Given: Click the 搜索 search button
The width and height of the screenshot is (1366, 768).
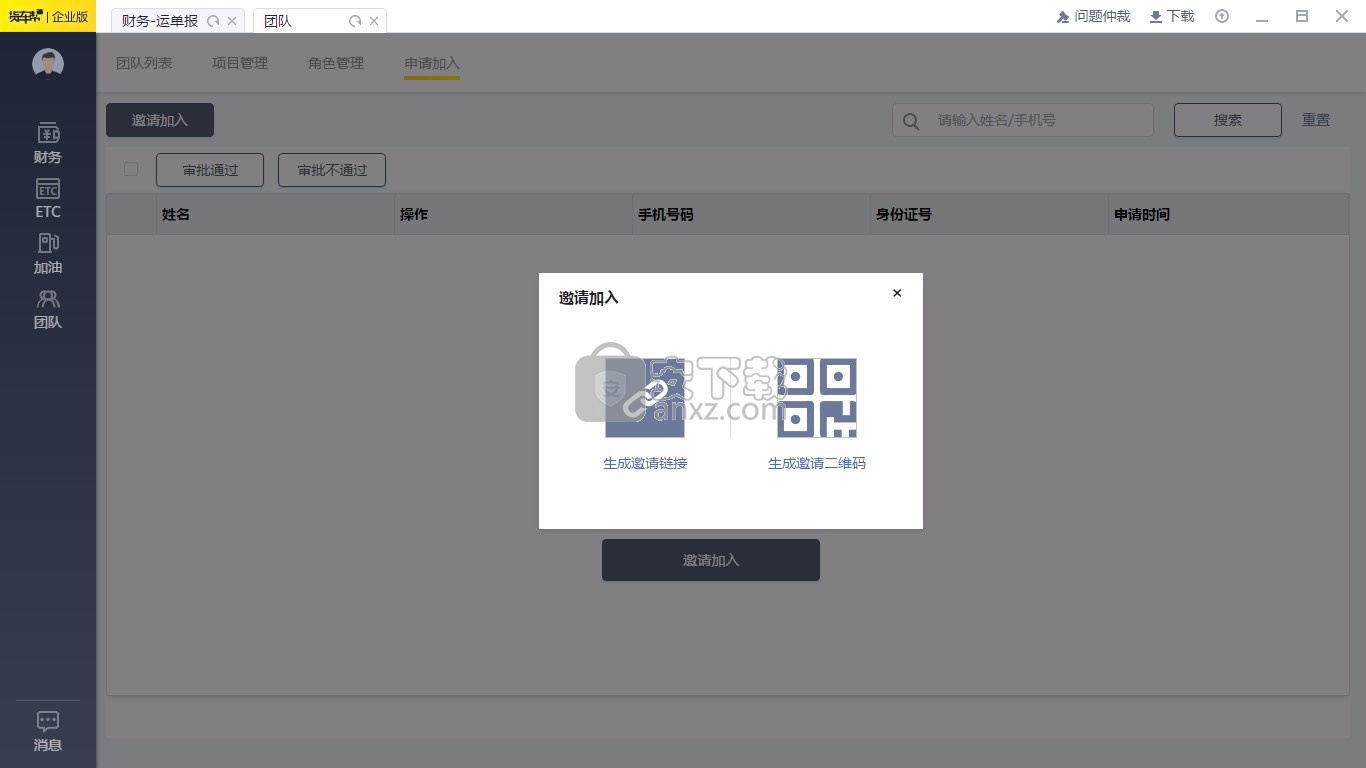Looking at the screenshot, I should point(1228,120).
